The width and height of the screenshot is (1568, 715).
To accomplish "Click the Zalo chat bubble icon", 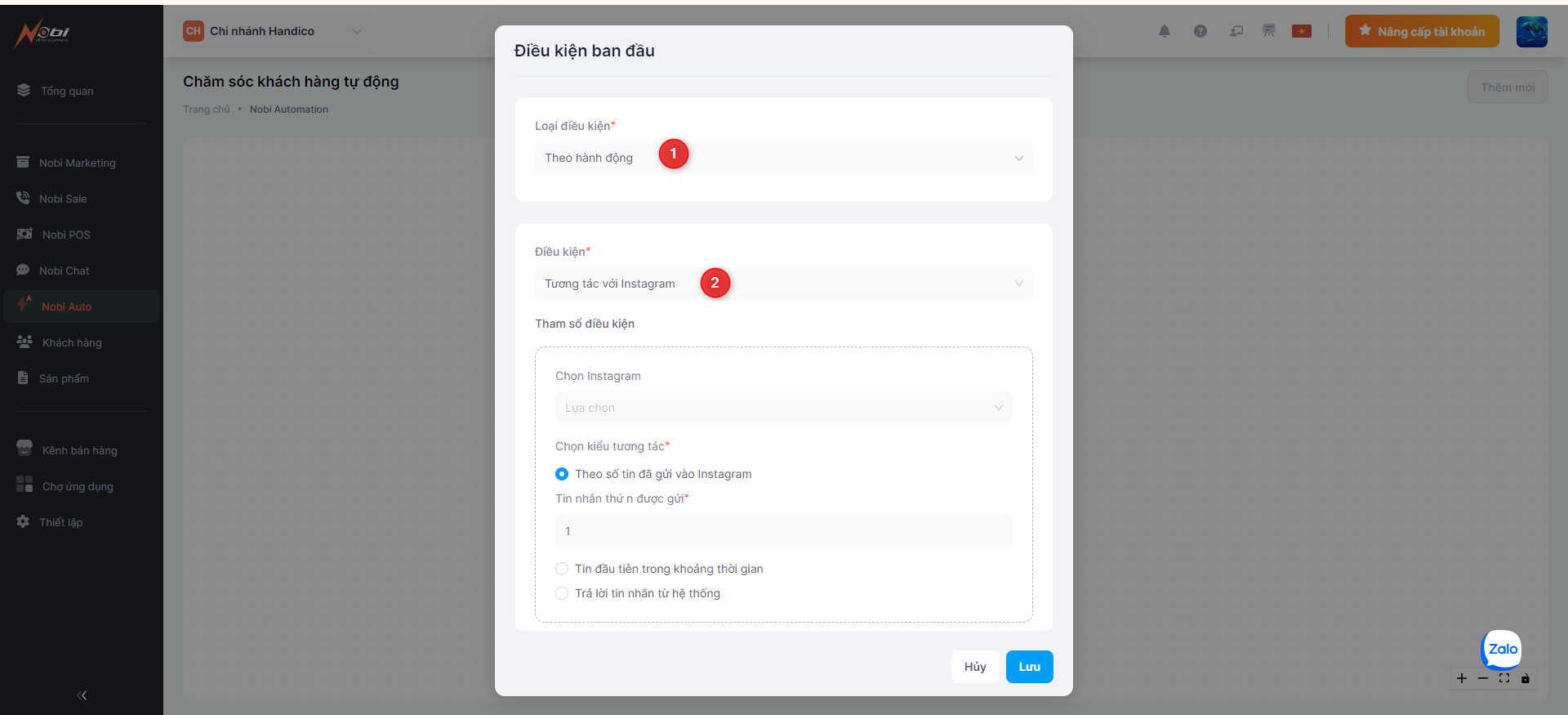I will [1502, 650].
